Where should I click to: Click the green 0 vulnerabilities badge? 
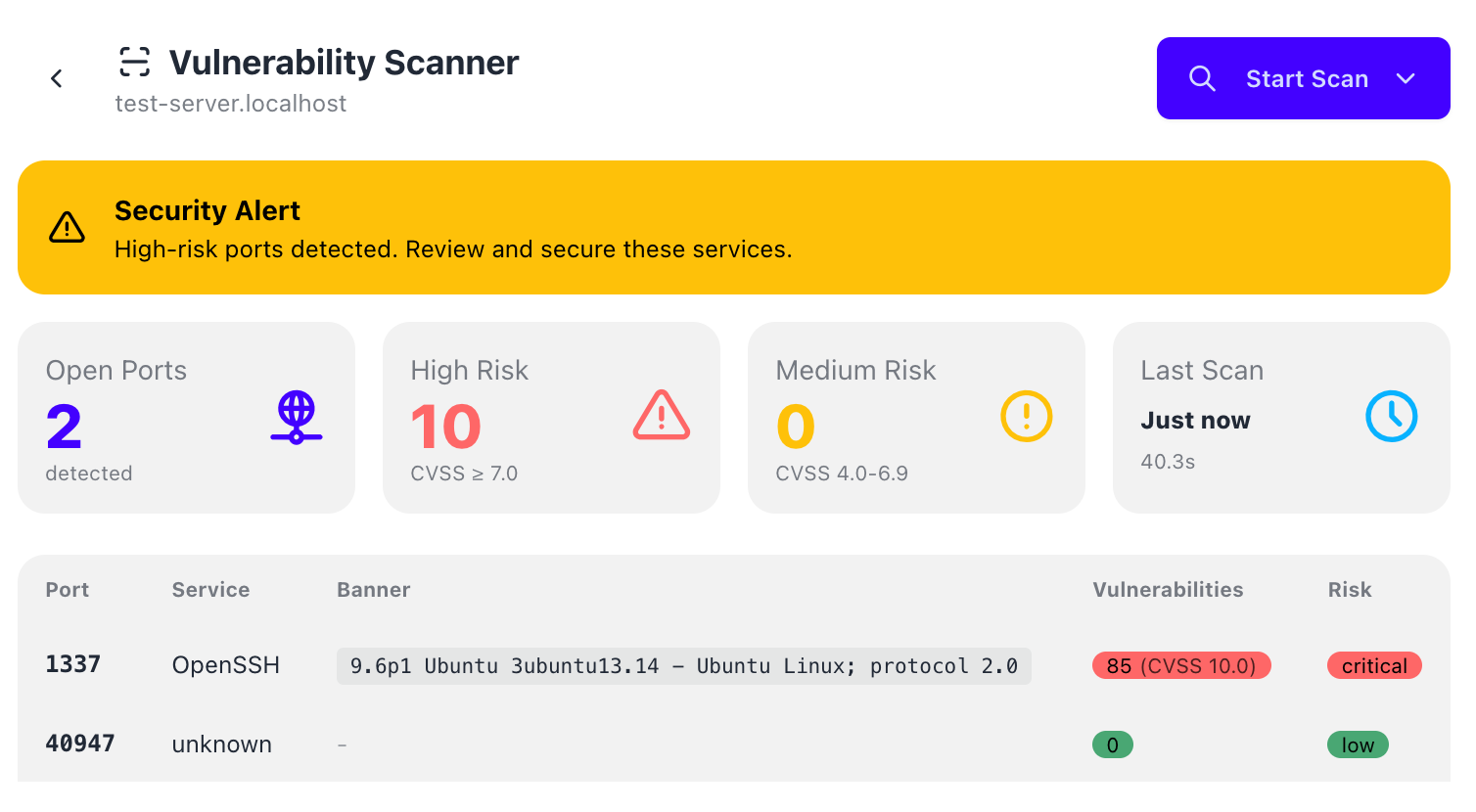[x=1113, y=744]
